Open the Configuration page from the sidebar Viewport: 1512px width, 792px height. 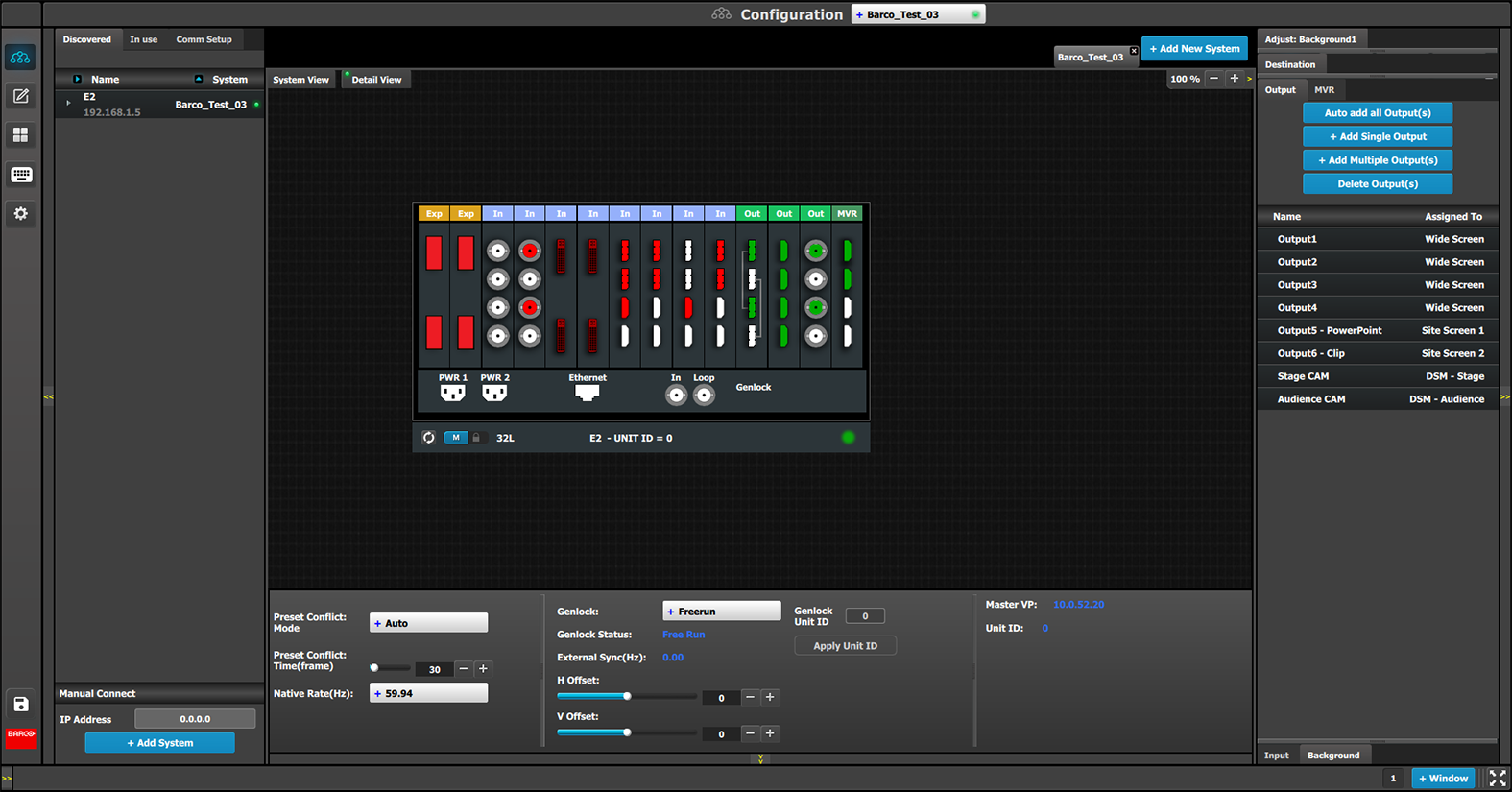point(20,58)
